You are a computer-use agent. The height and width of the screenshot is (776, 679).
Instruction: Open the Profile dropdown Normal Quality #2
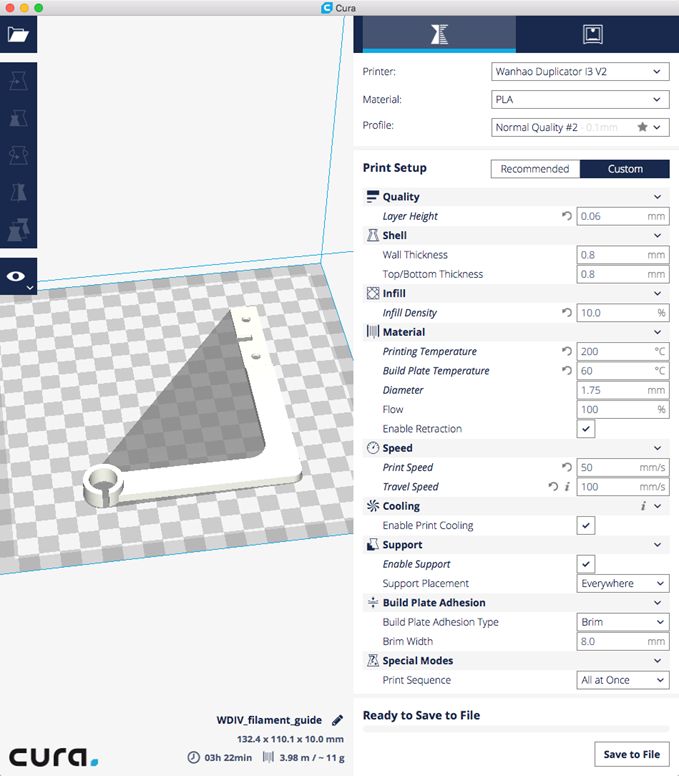coord(580,127)
